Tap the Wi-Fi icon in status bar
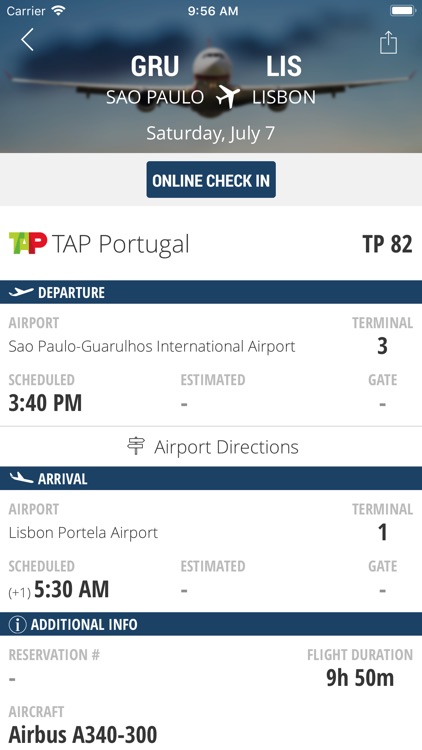The width and height of the screenshot is (422, 750). pos(59,11)
